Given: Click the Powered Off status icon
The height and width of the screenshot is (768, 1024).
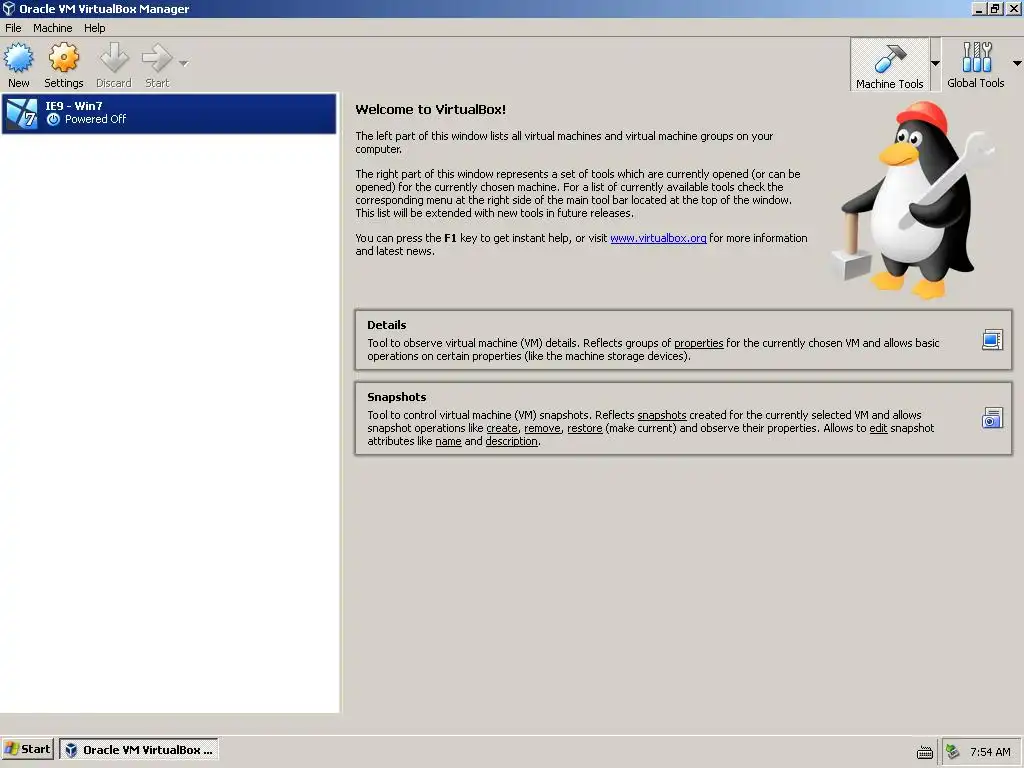Looking at the screenshot, I should click(x=54, y=119).
